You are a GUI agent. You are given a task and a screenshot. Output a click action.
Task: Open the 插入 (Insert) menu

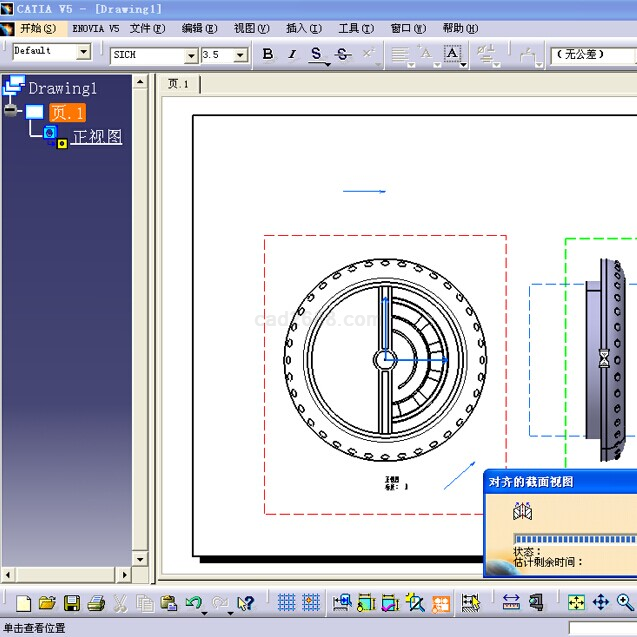[302, 28]
